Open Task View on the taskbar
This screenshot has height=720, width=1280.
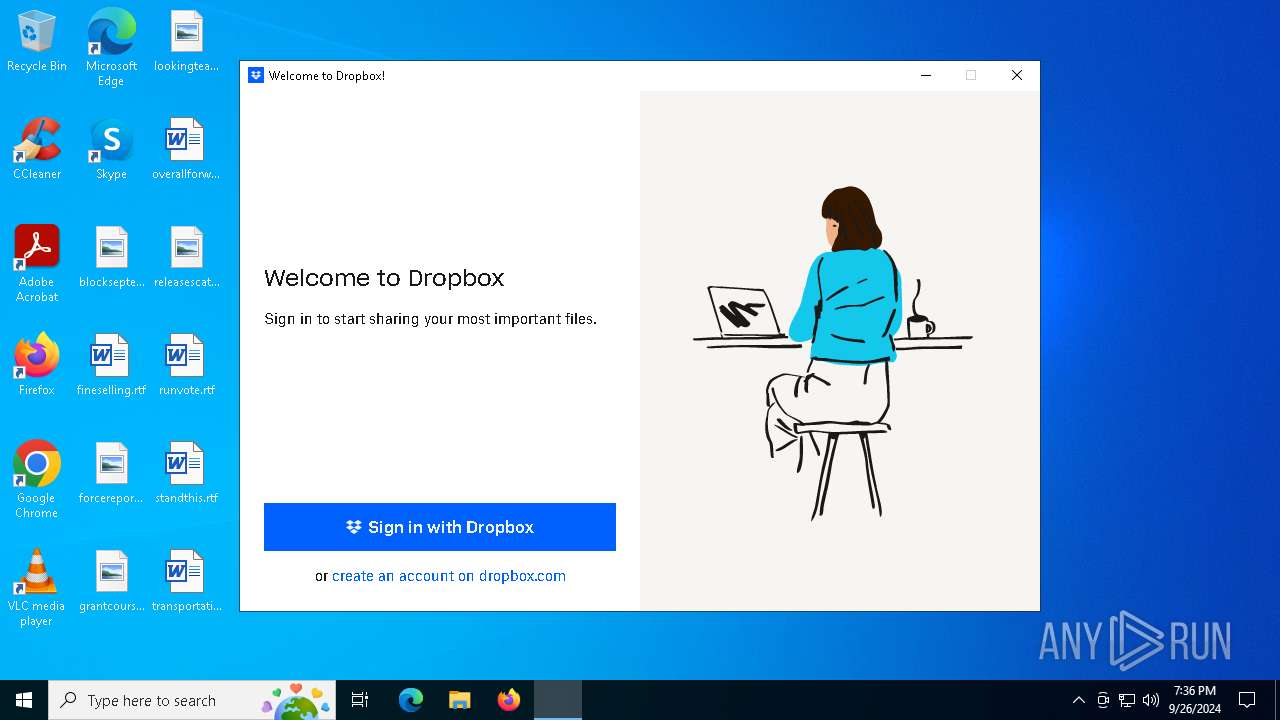360,700
